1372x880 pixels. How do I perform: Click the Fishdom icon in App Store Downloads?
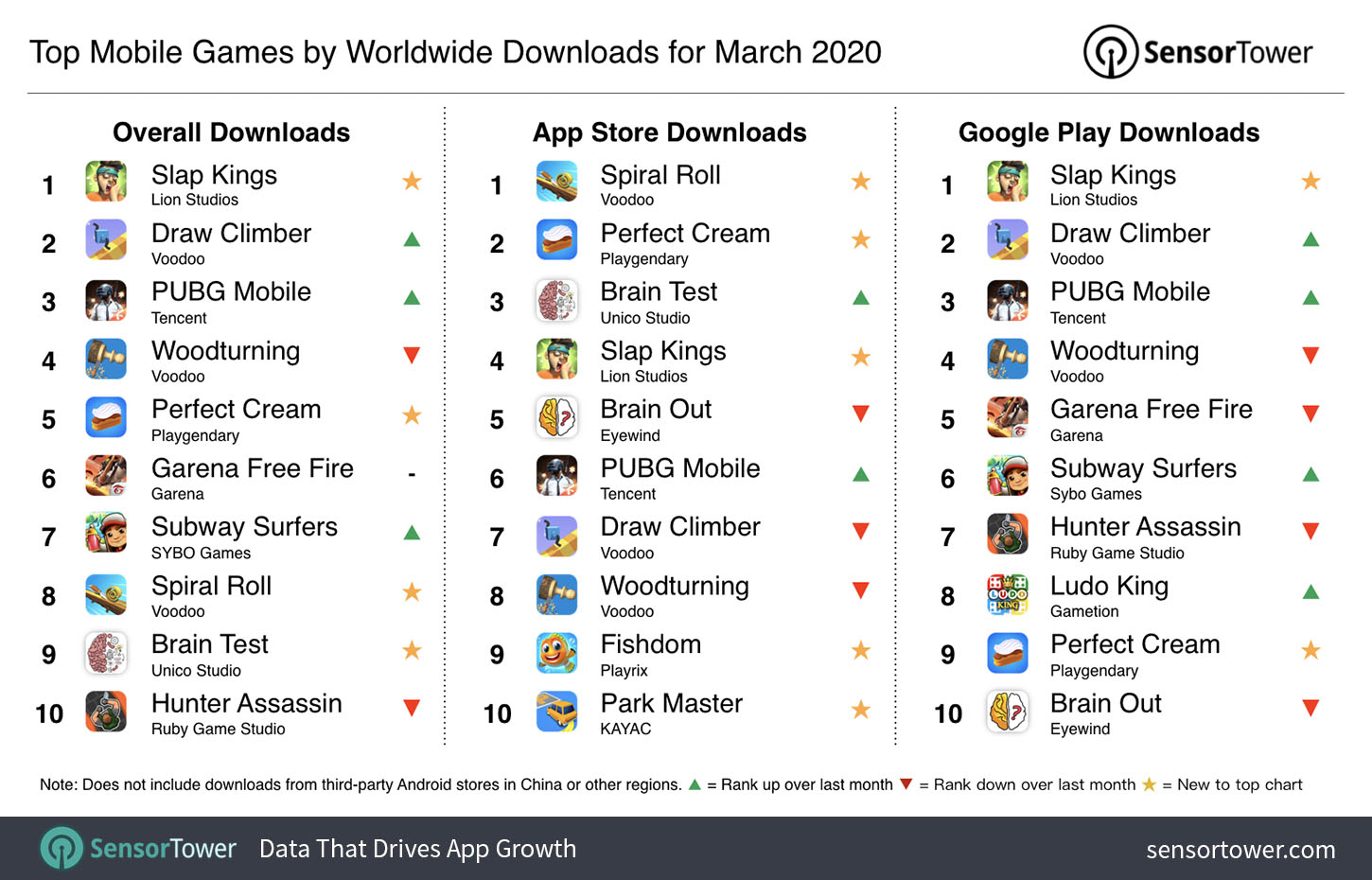click(556, 654)
